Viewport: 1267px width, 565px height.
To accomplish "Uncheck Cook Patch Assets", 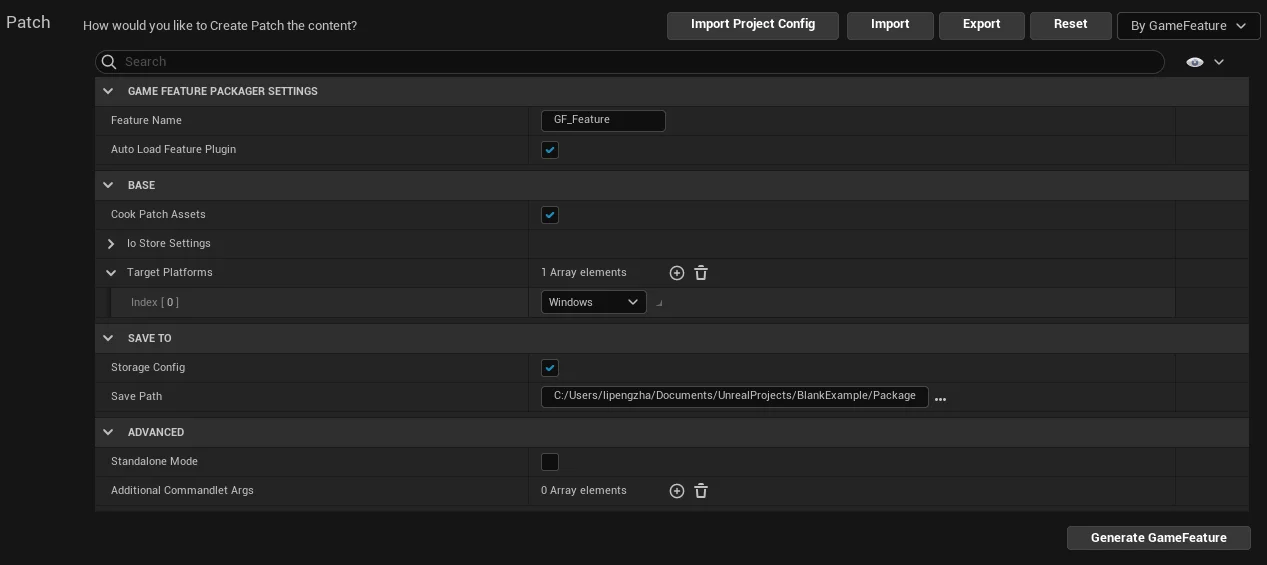I will [x=550, y=215].
